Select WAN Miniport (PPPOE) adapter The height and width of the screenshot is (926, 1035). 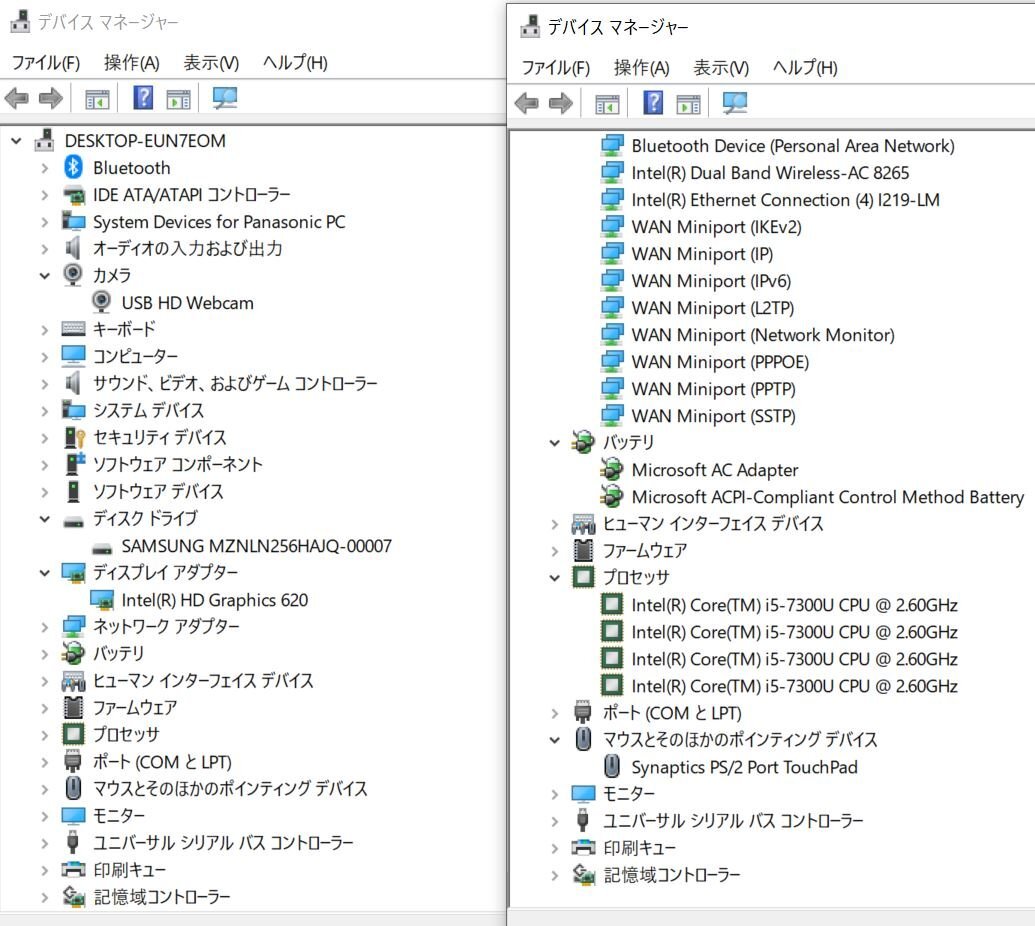(720, 362)
